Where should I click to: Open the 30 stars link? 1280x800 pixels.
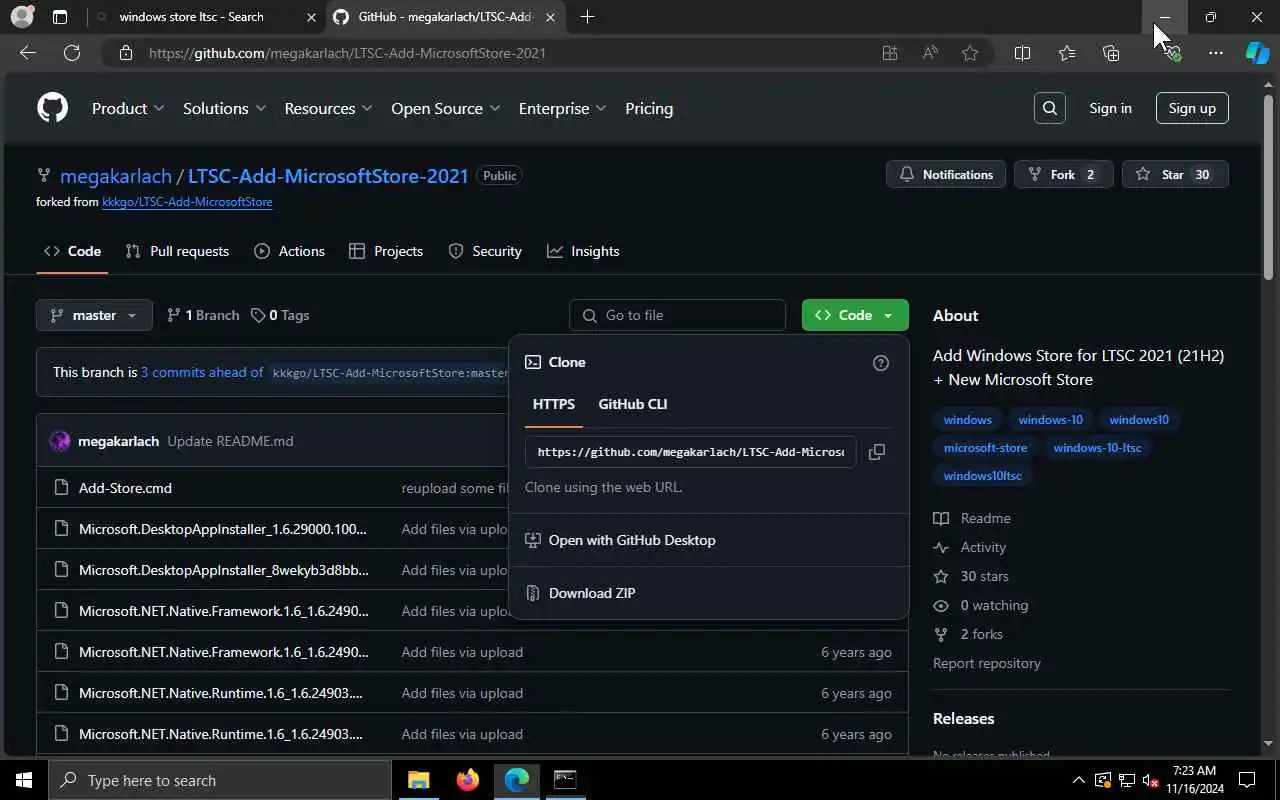984,576
